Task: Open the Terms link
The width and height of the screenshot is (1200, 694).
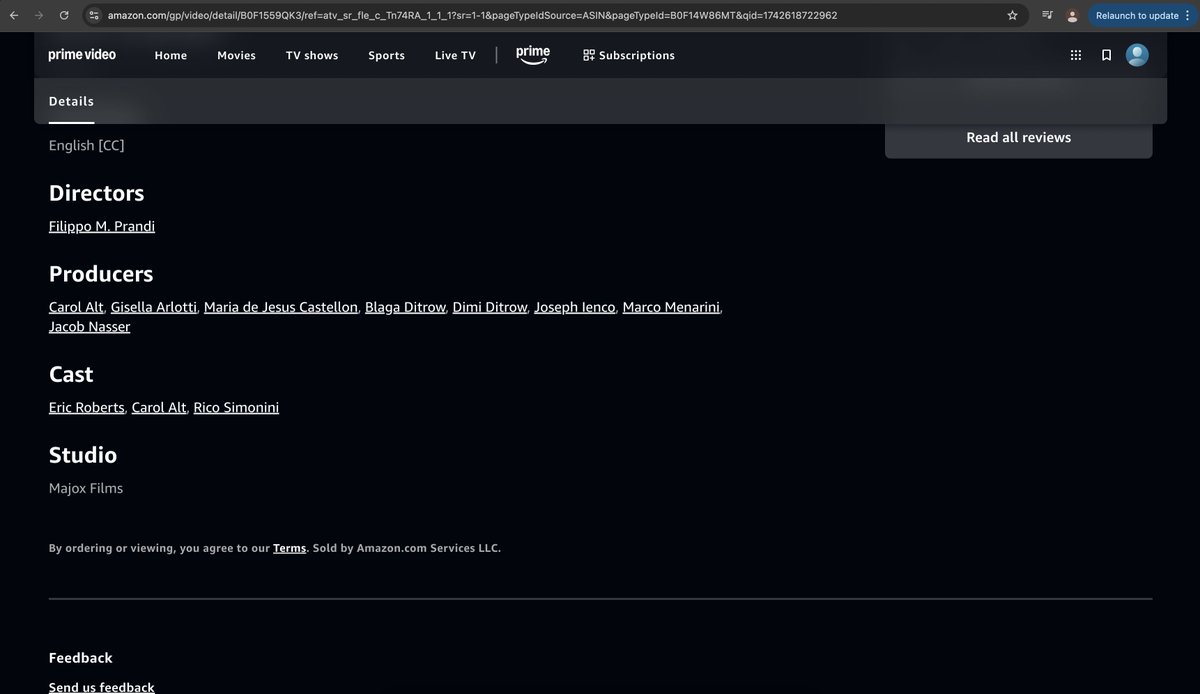Action: 289,548
